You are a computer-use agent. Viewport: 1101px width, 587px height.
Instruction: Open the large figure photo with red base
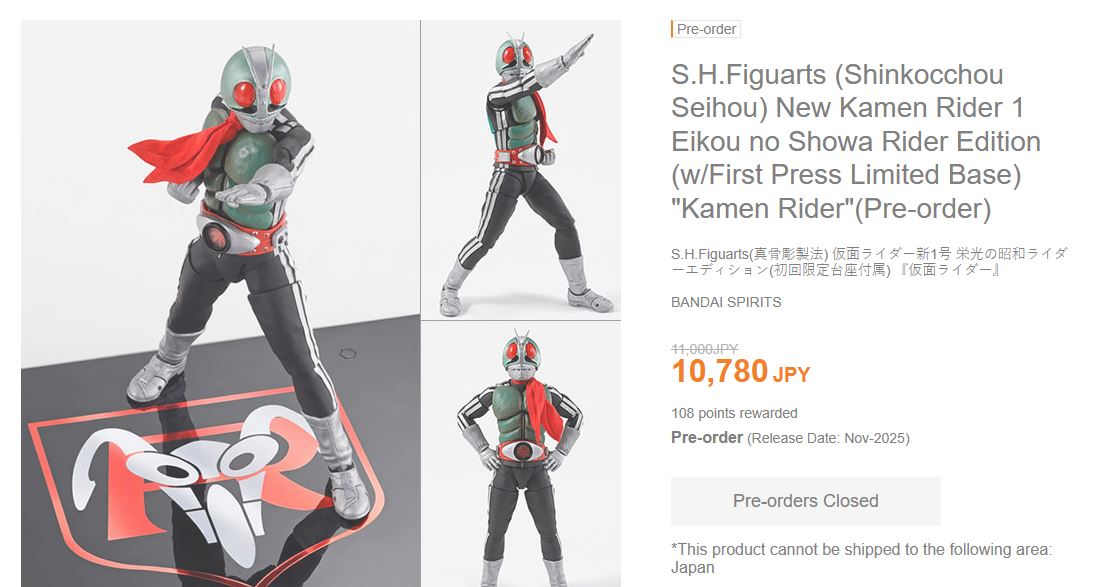pos(220,303)
